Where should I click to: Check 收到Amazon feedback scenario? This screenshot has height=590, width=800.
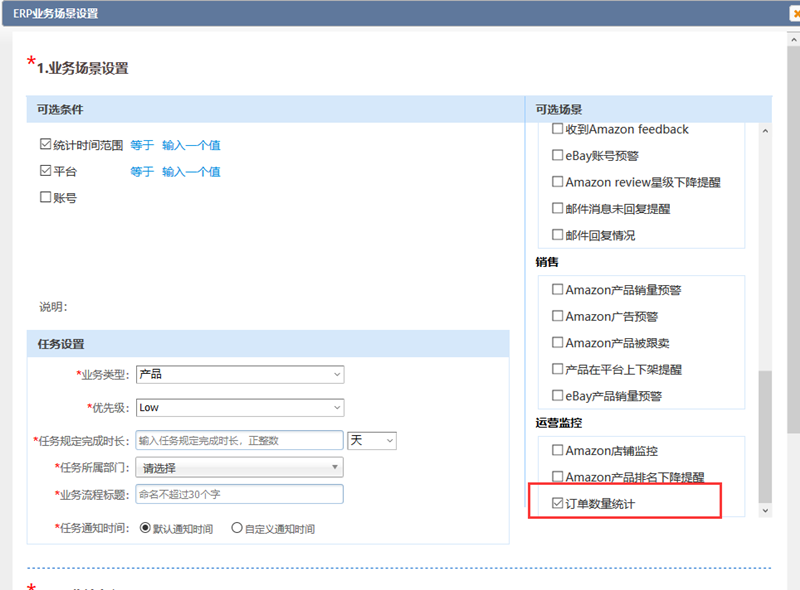tap(558, 129)
